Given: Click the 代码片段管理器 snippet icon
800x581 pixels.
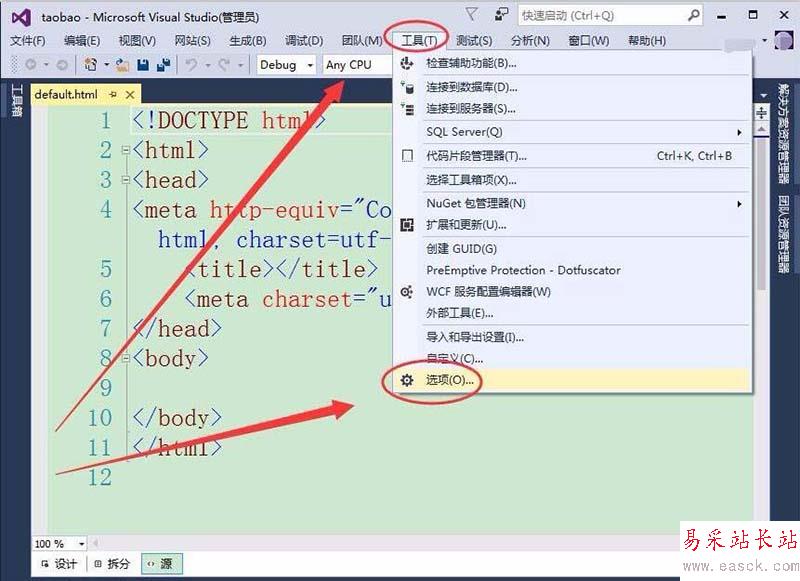Looking at the screenshot, I should [407, 156].
